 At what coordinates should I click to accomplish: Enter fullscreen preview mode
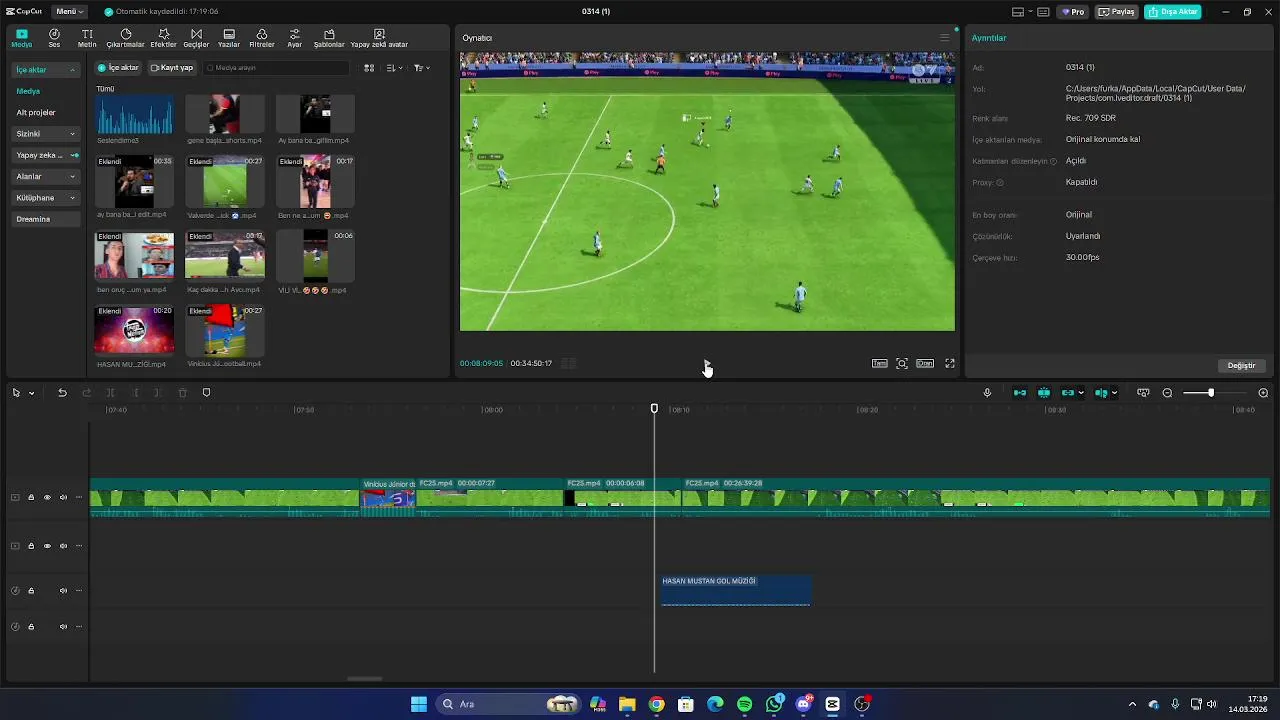pyautogui.click(x=950, y=364)
